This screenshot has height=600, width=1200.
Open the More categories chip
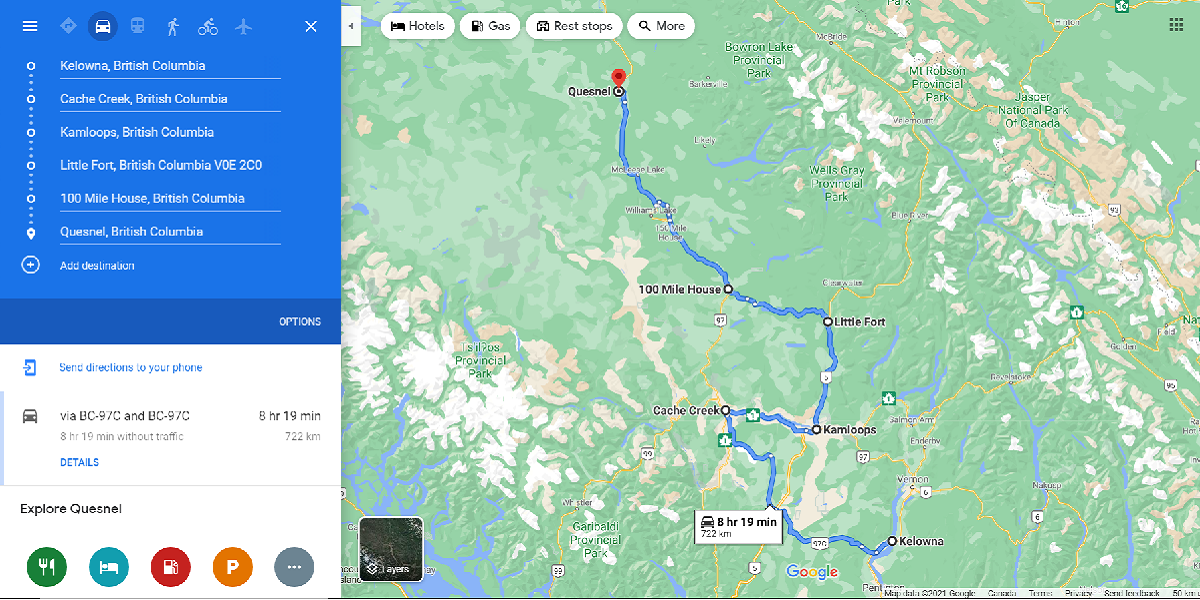[661, 26]
